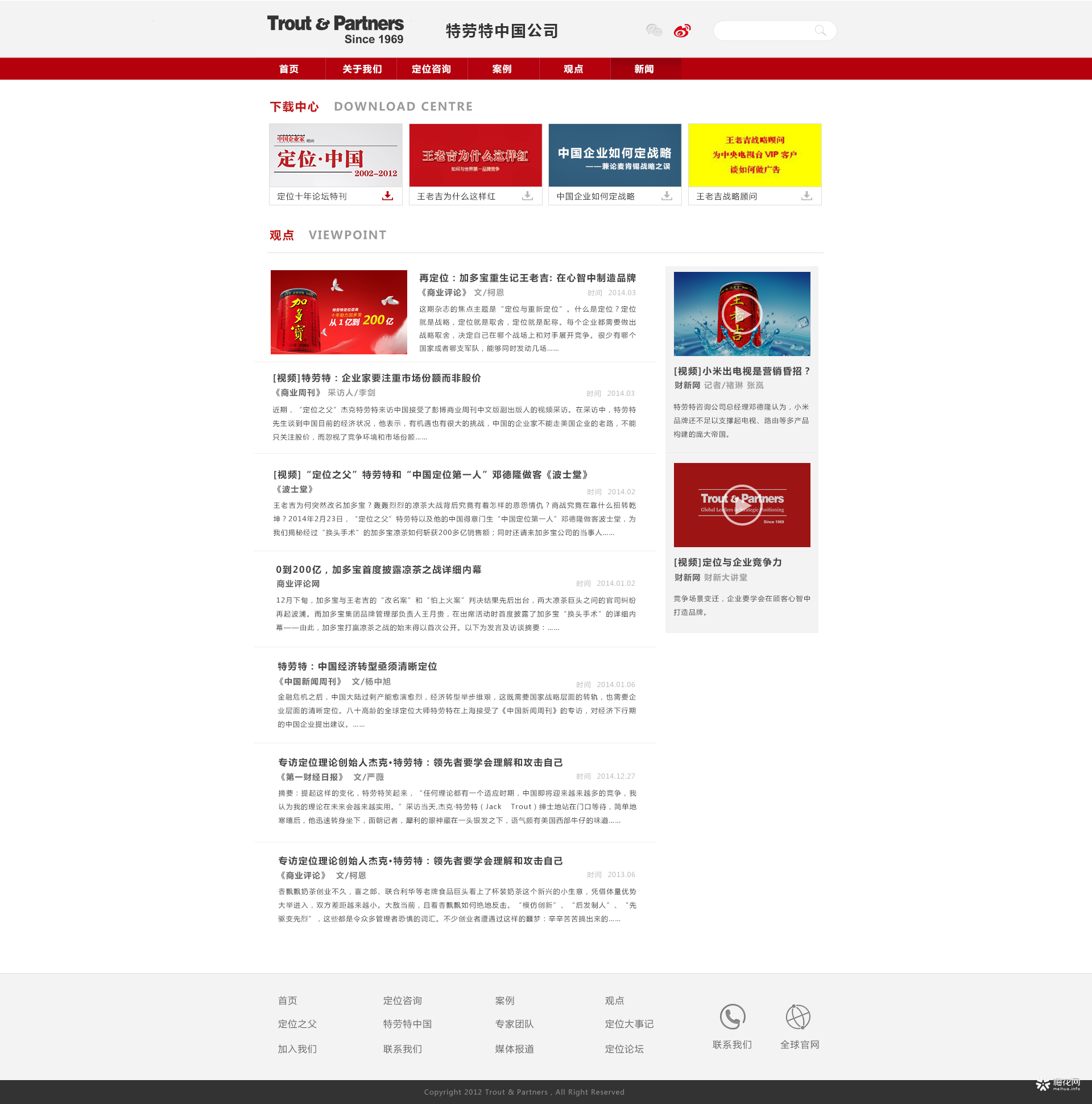1092x1104 pixels.
Task: Click footer link 定位之父
Action: [x=297, y=1024]
